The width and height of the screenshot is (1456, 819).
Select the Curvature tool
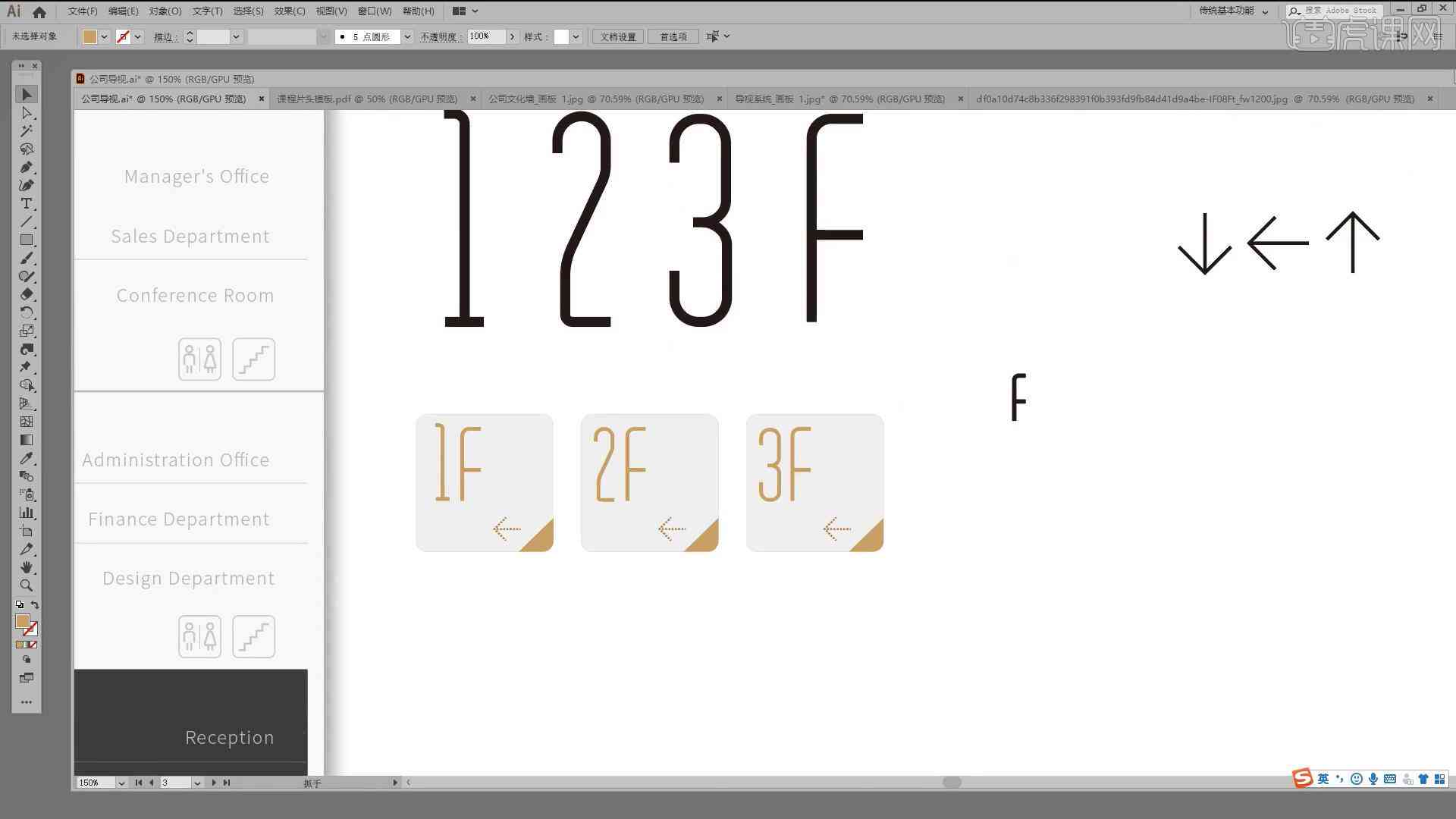tap(27, 186)
